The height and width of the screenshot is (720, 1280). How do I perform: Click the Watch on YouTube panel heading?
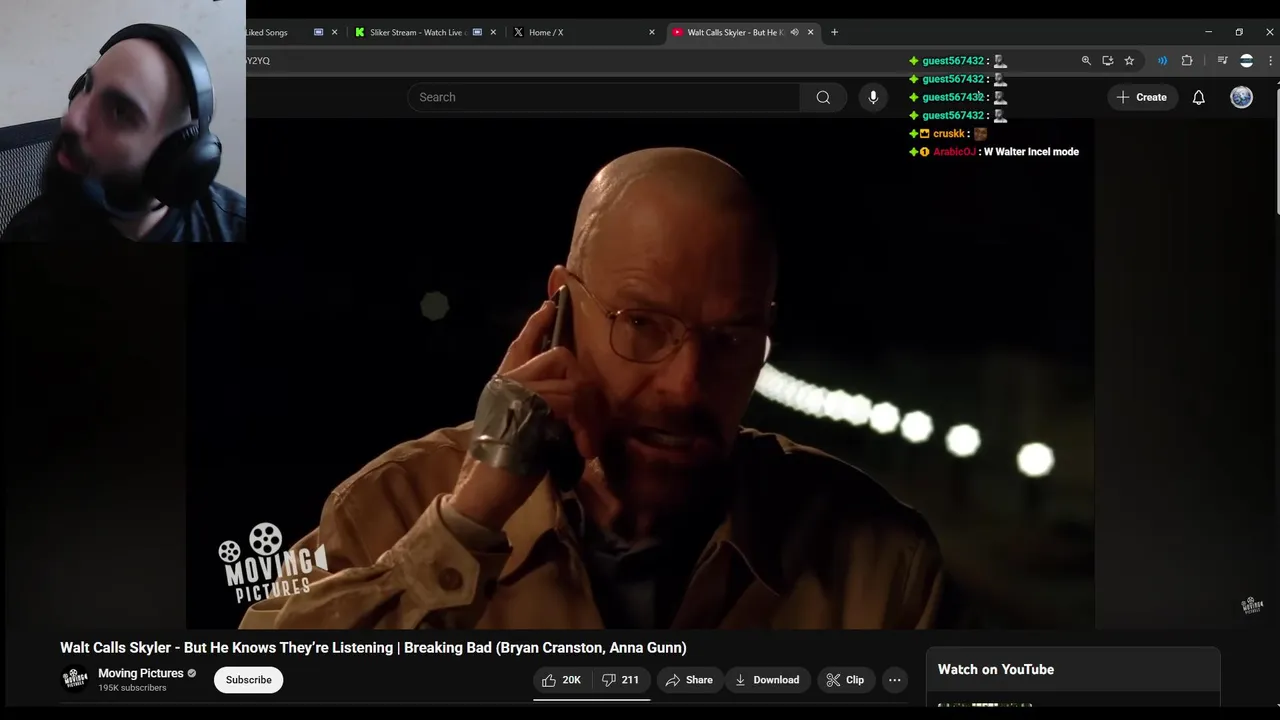tap(996, 670)
